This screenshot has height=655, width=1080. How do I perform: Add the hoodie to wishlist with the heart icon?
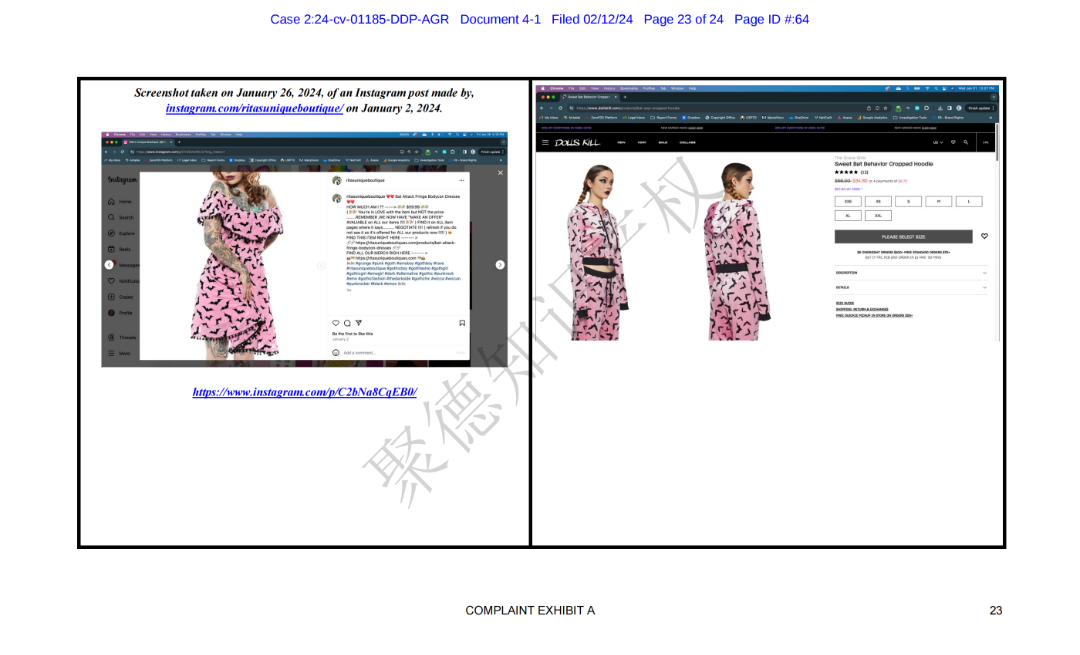pos(984,236)
